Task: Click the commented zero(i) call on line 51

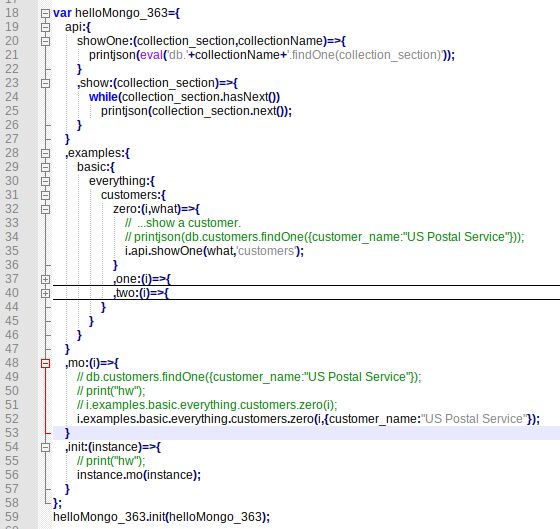Action: pos(207,405)
